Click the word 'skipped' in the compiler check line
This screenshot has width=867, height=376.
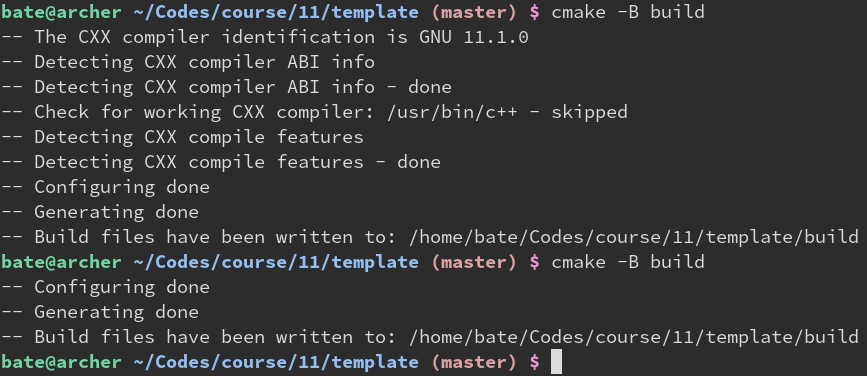(589, 112)
